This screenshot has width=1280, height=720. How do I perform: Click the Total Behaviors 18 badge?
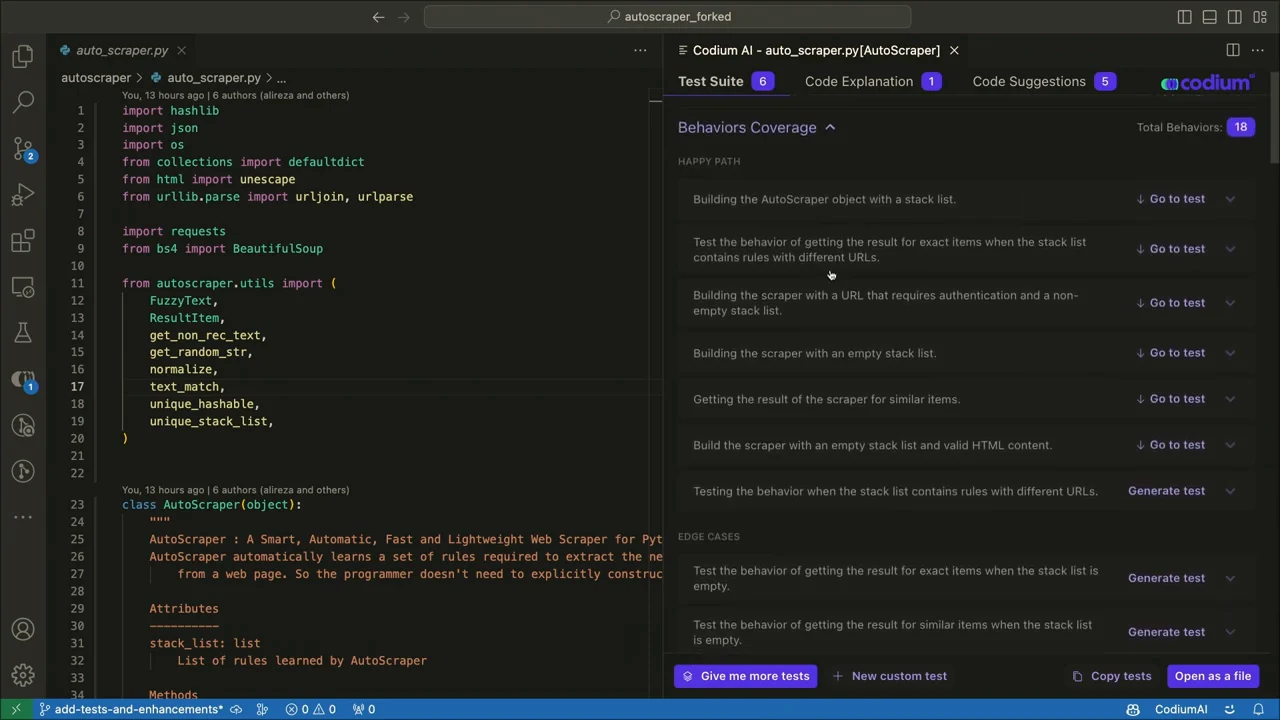(1240, 127)
